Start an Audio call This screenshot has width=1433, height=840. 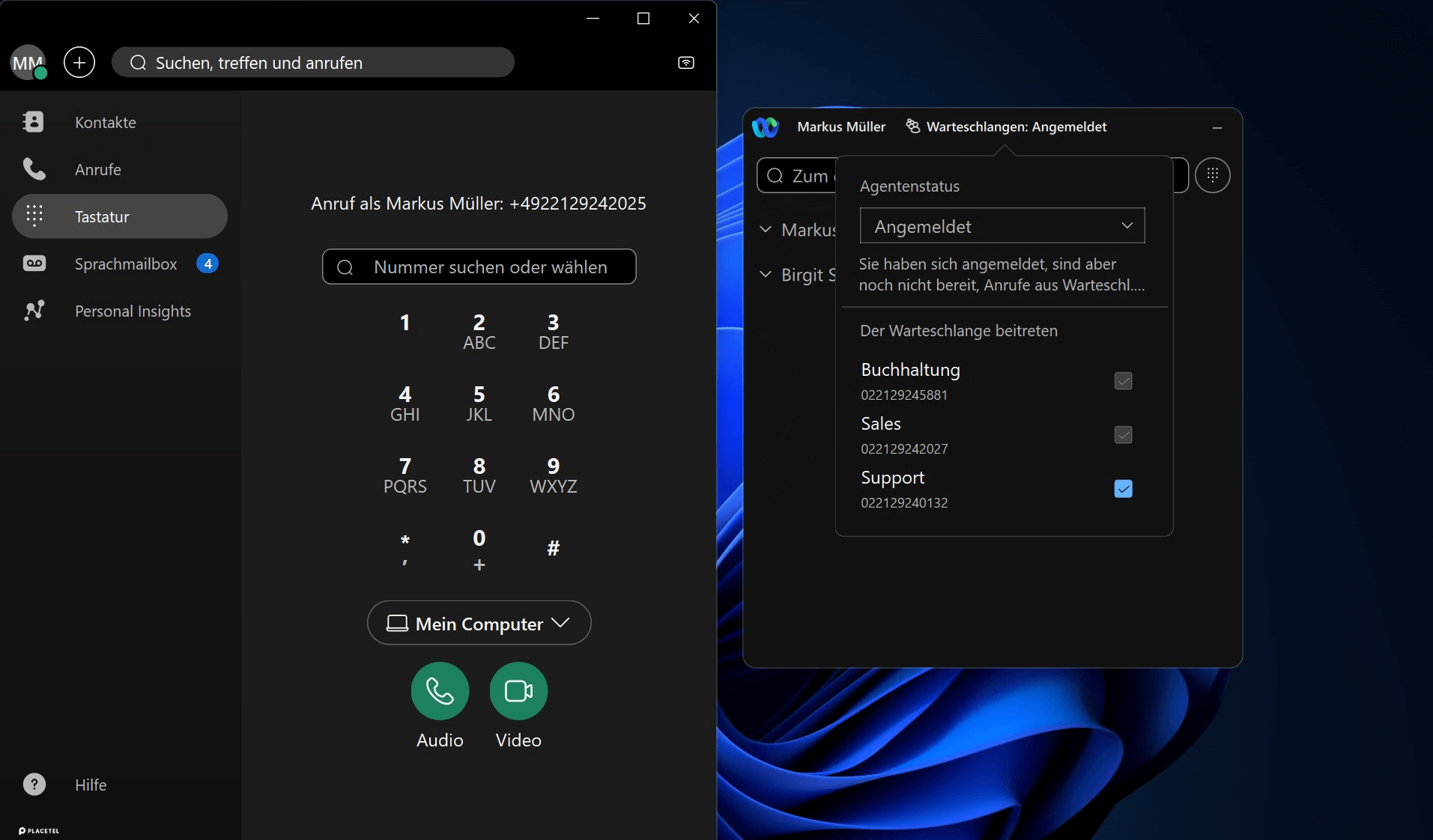(x=440, y=691)
